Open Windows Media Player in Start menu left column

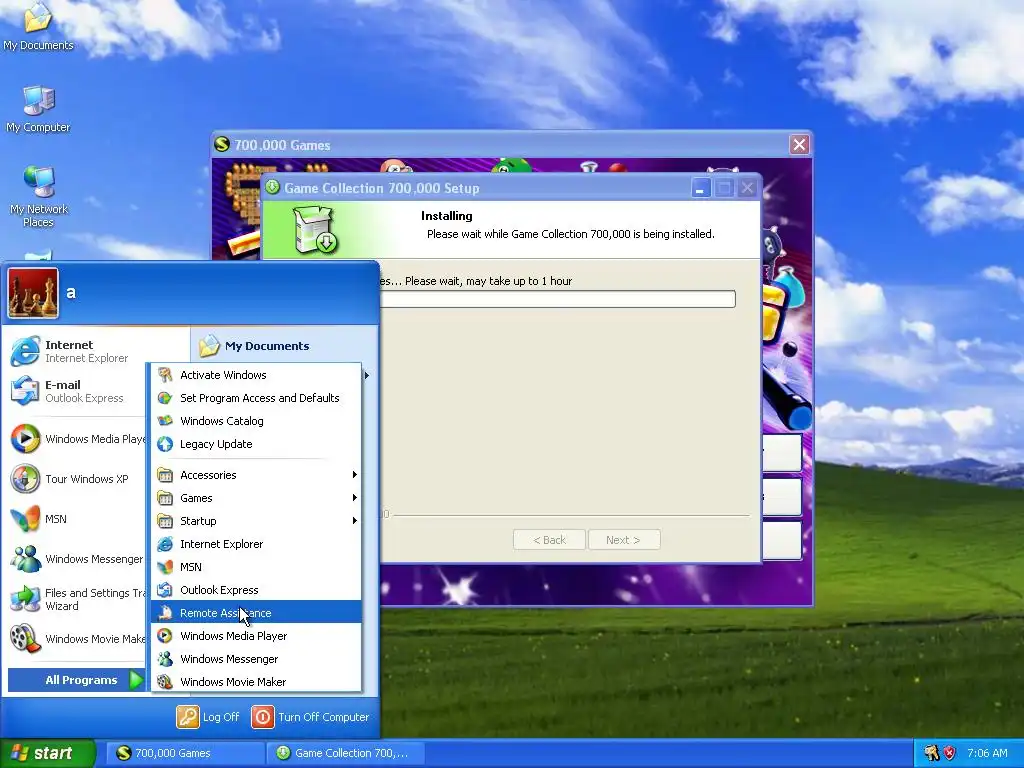(77, 439)
